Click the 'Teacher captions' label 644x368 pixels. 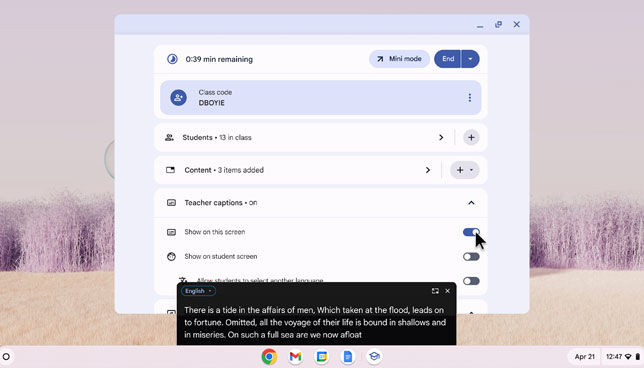213,203
